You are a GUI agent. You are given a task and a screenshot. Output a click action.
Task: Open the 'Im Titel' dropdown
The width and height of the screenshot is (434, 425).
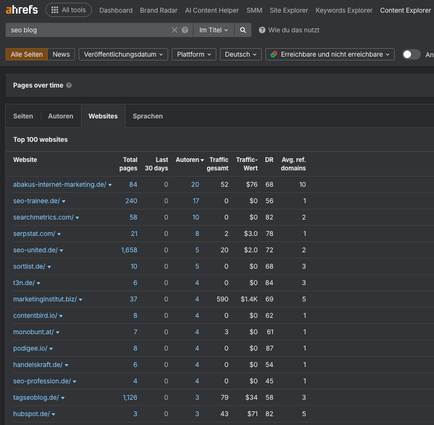[x=214, y=30]
